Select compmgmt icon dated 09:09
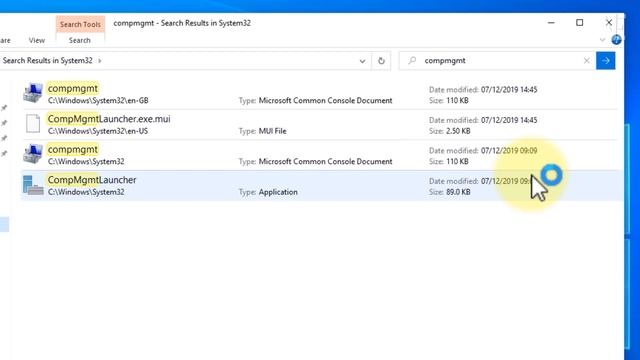Screen dimensions: 640x360 click(x=33, y=154)
